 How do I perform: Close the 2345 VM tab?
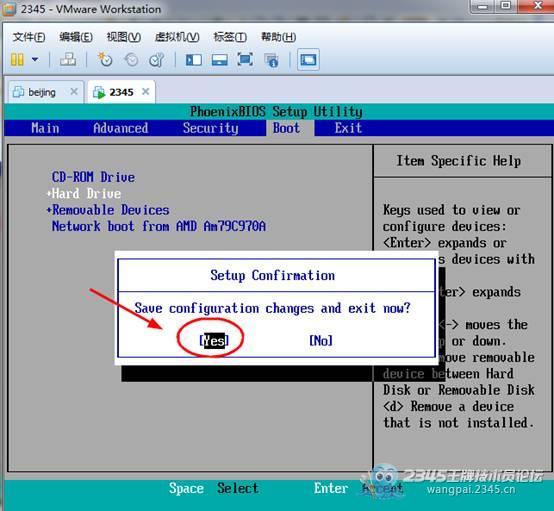point(146,92)
